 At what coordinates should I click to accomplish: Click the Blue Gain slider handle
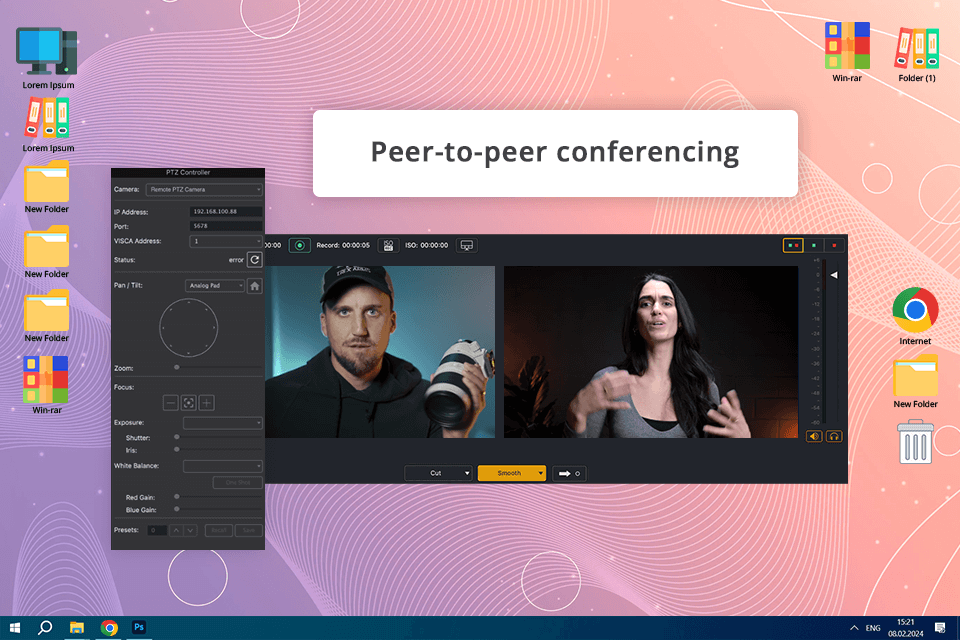tap(176, 509)
